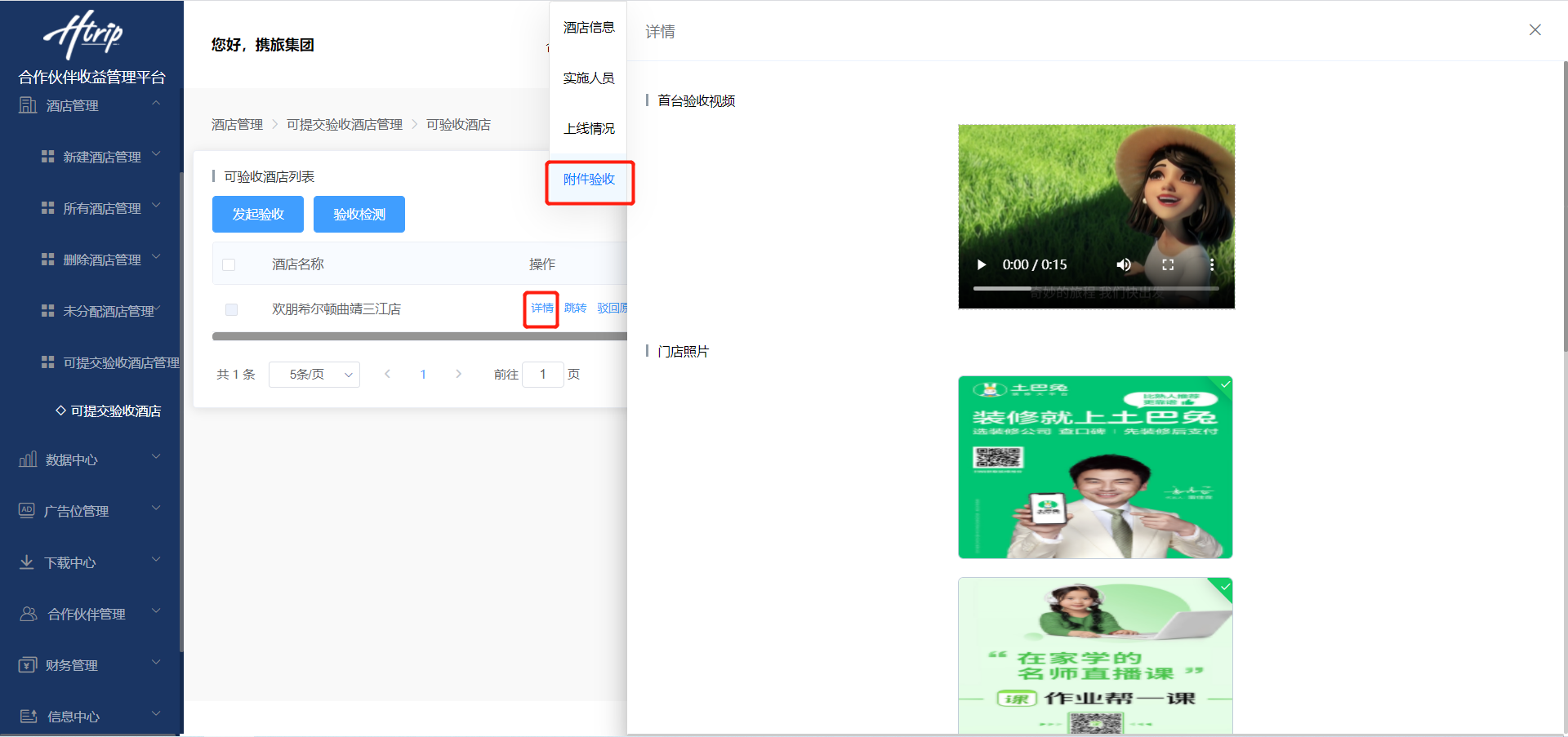Open 详情 for 欢朋希尔顿曲靖三江店

click(541, 309)
